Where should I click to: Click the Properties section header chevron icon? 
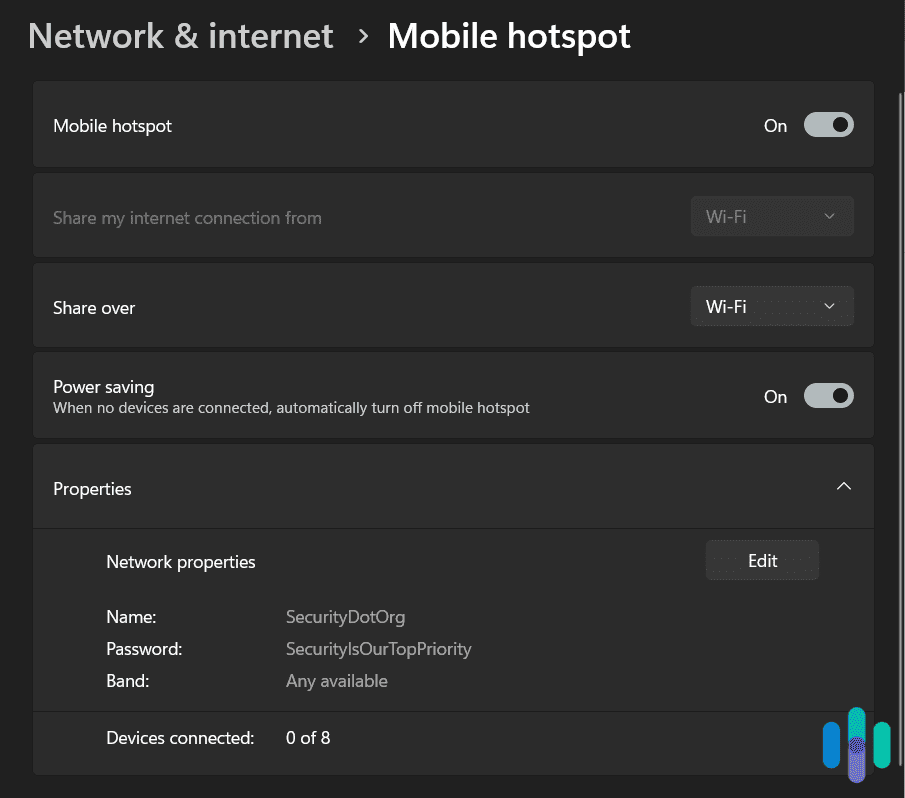(x=844, y=487)
